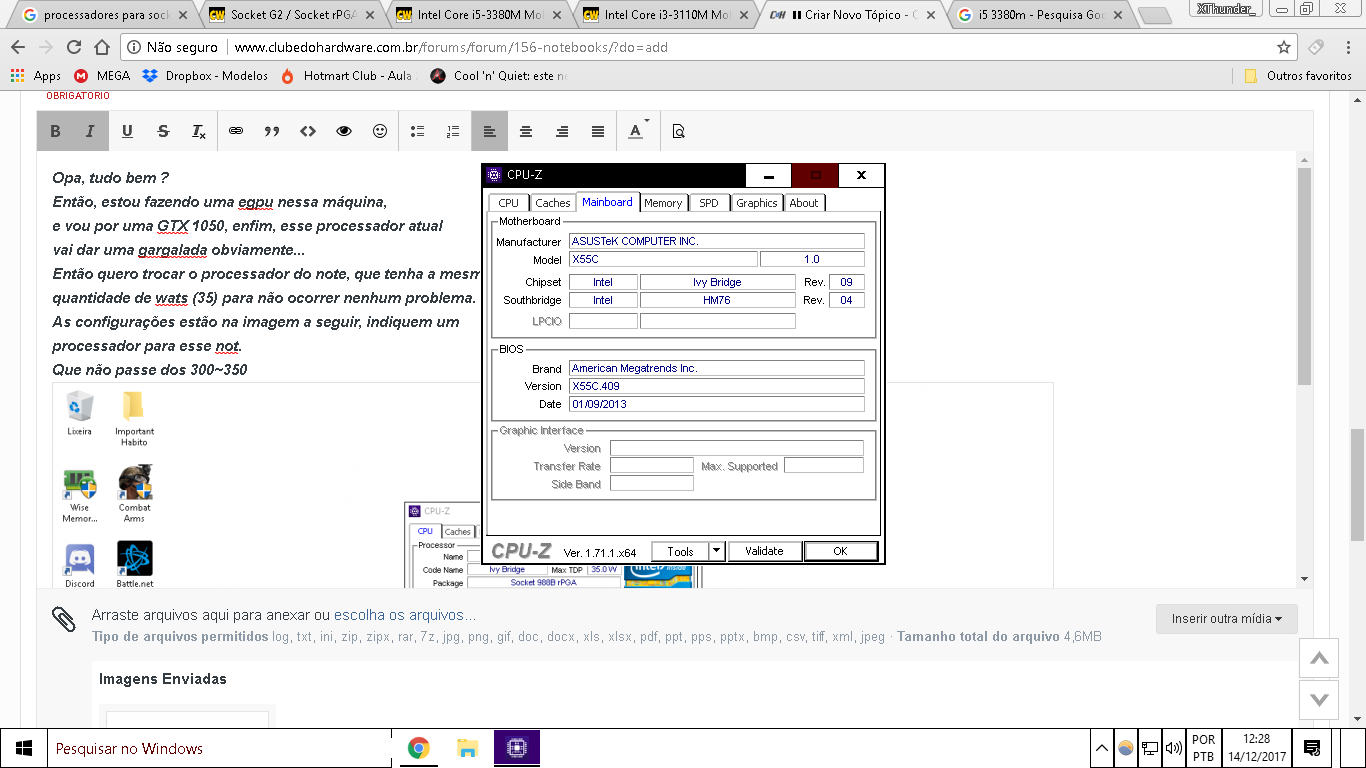
Task: Open the Chrome menu (three dots)
Action: point(1347,47)
